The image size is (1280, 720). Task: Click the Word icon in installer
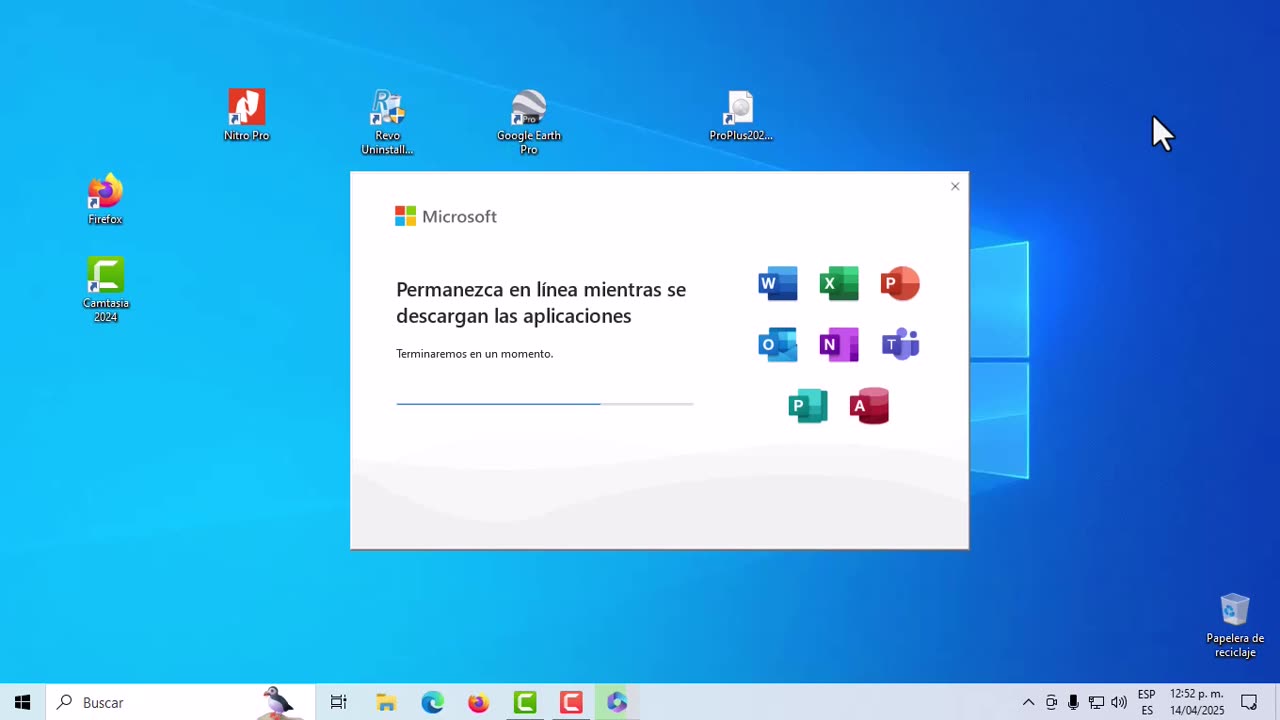coord(778,284)
